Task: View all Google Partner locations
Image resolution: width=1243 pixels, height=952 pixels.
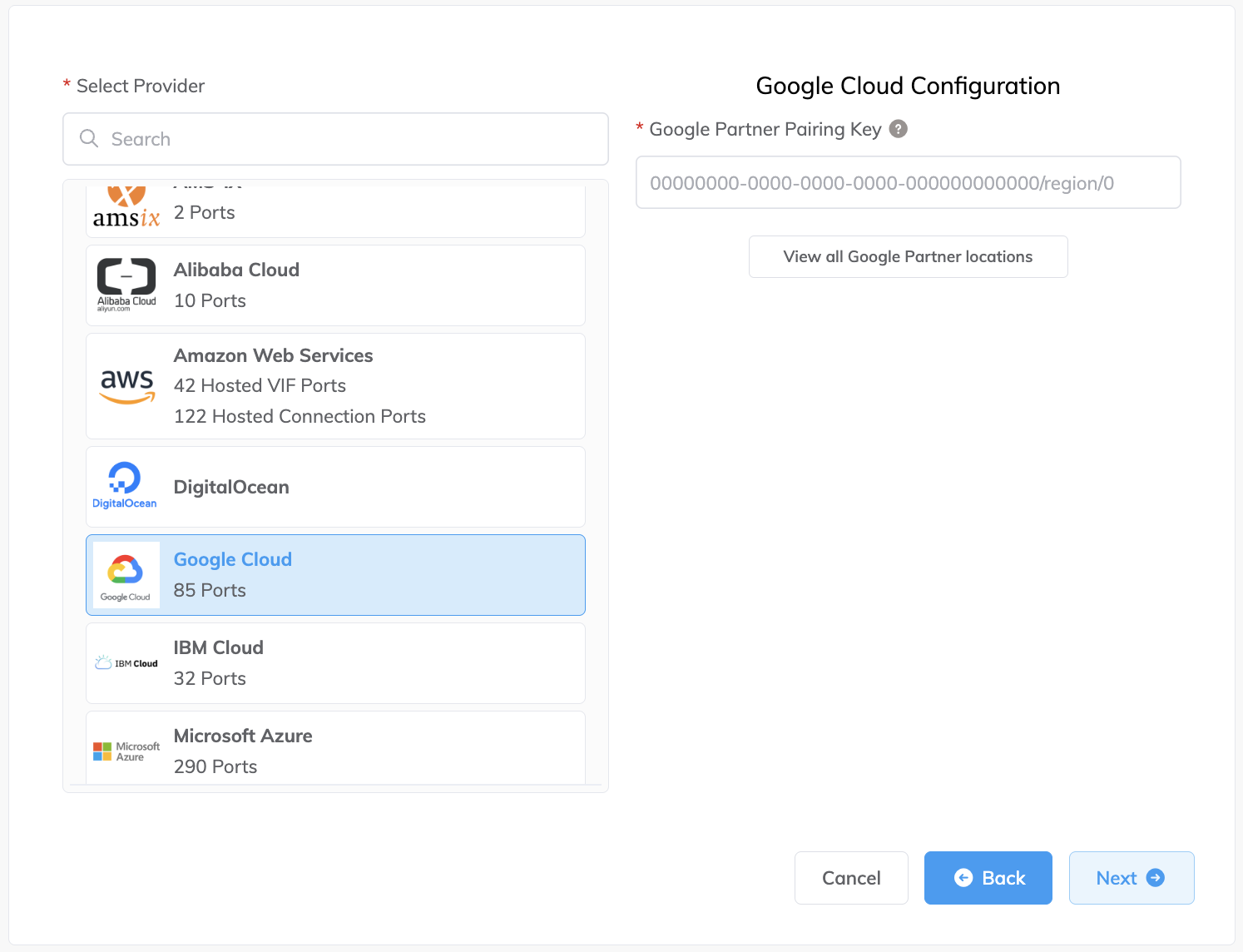Action: tap(908, 256)
